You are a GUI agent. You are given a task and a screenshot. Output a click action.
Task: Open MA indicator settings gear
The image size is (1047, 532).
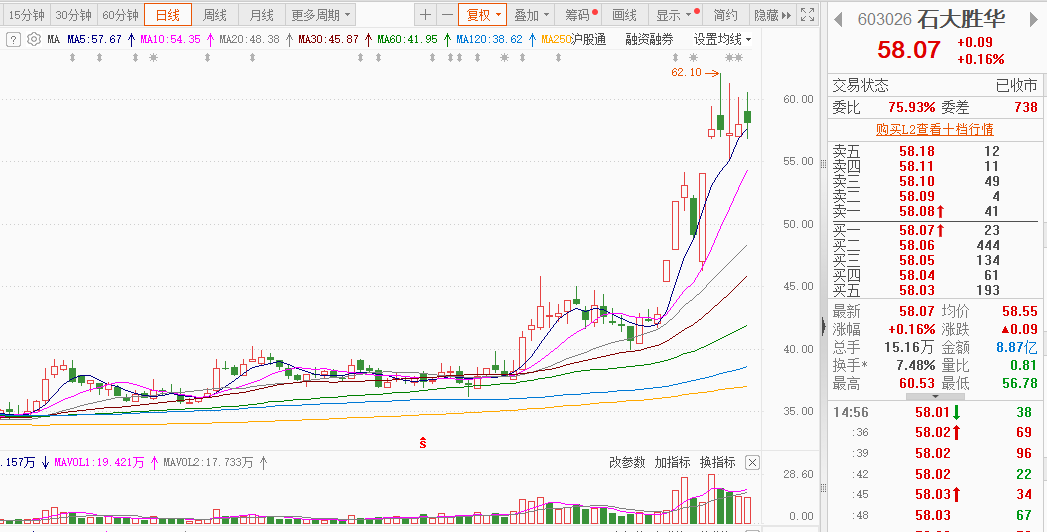pos(33,39)
